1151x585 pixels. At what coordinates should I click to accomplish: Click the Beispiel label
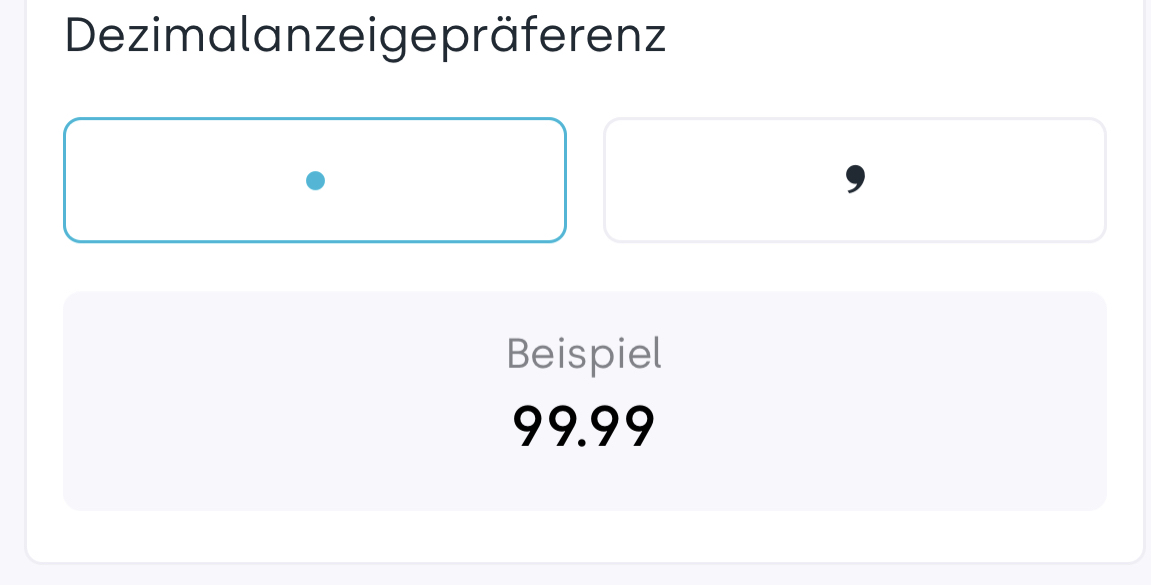(584, 353)
